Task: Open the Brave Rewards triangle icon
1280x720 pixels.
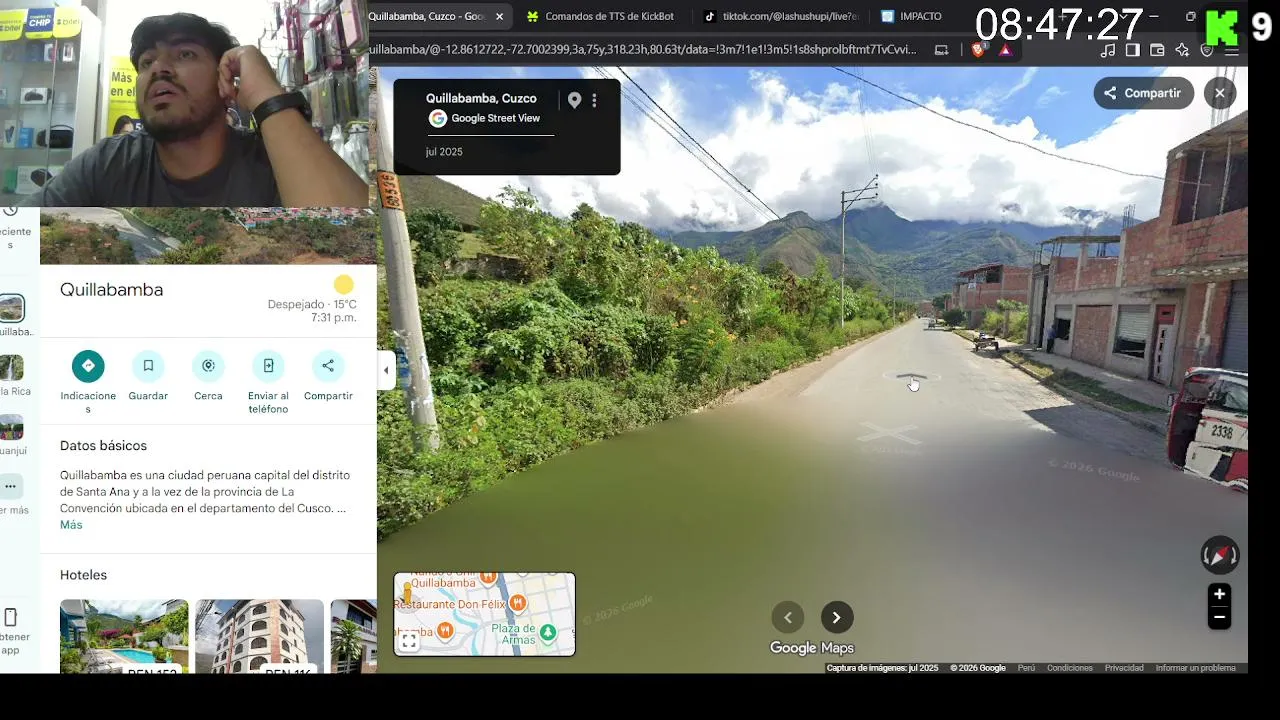Action: pyautogui.click(x=1005, y=50)
